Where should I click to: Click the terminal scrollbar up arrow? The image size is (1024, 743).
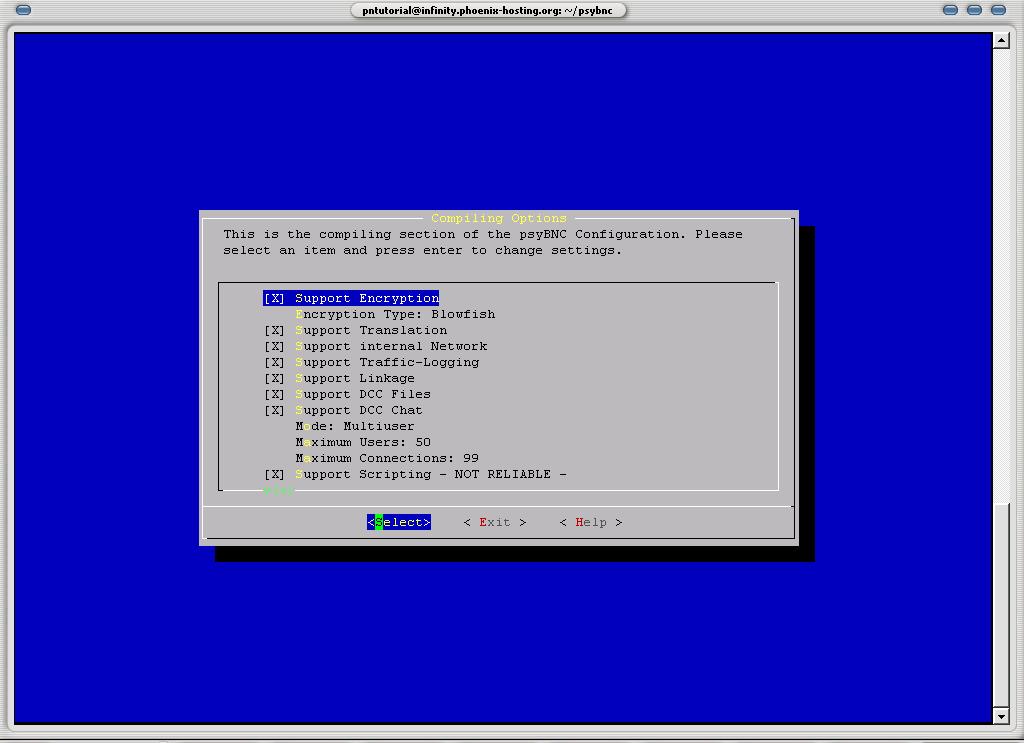point(1001,40)
